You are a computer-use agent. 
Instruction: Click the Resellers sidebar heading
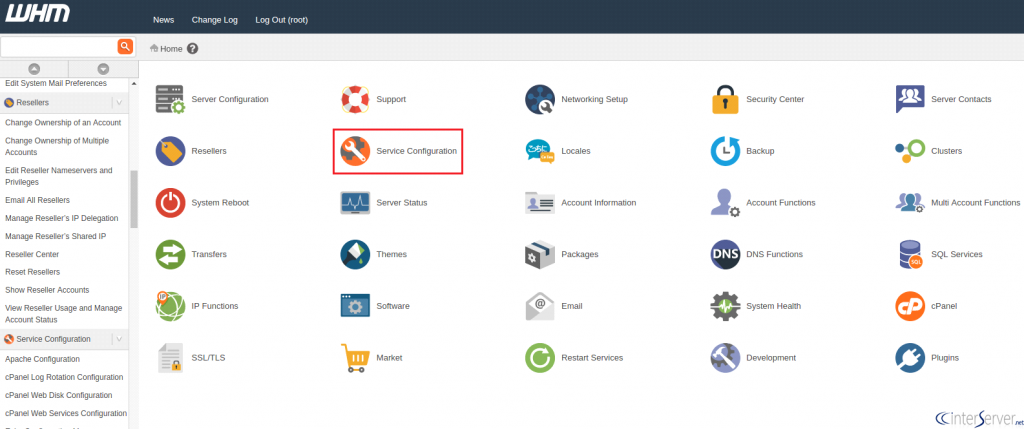tap(33, 103)
